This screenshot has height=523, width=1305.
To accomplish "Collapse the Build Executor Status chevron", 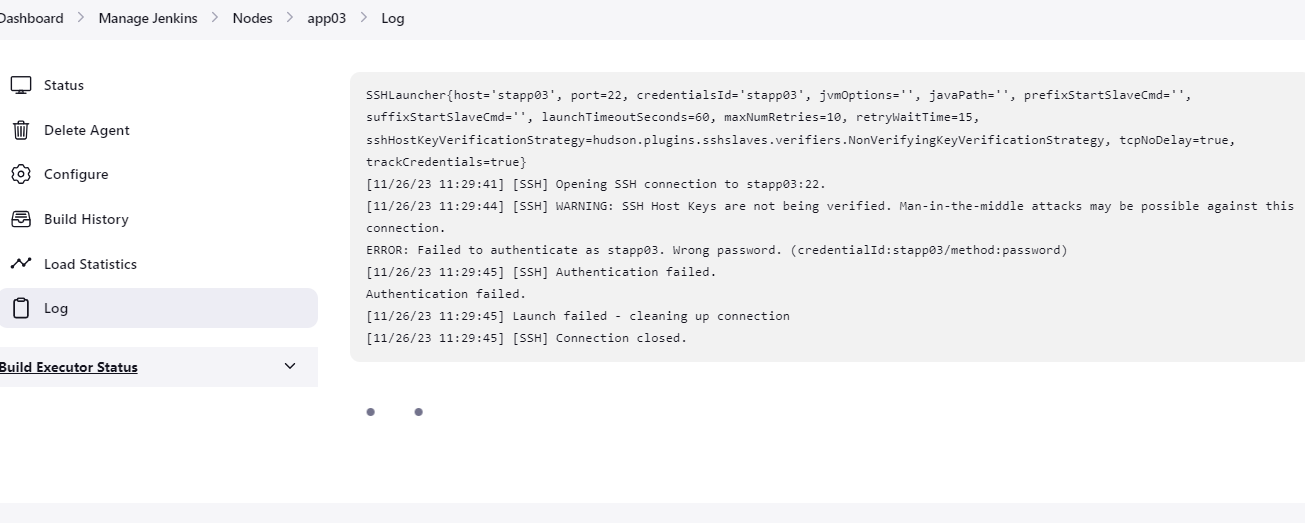I will point(290,366).
